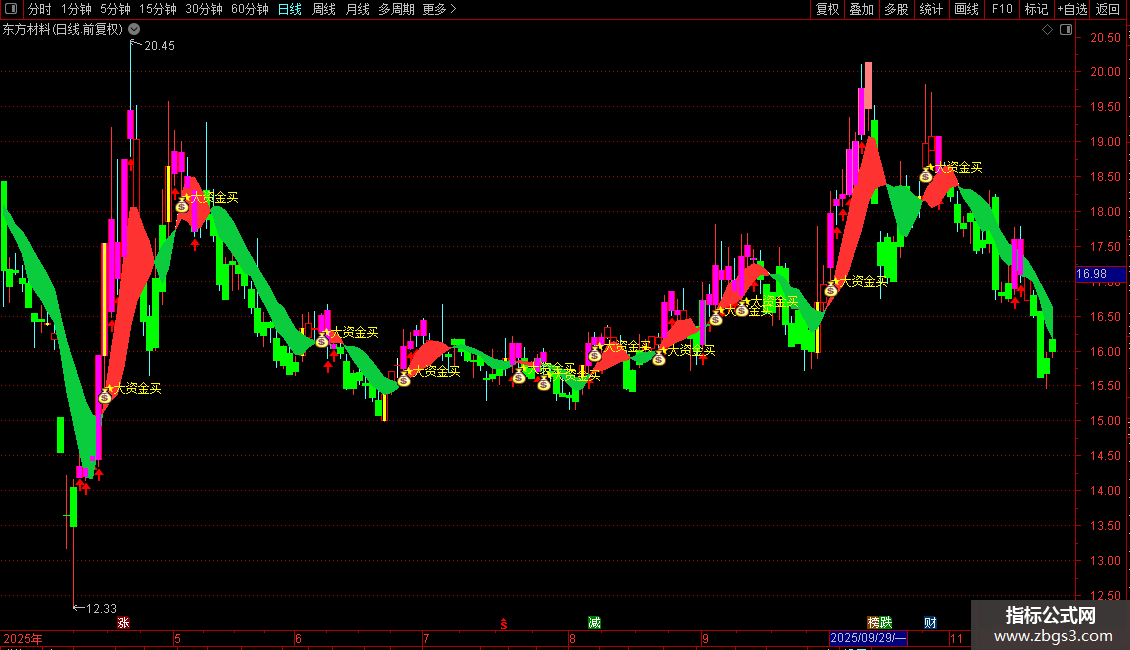
Task: Click the money bag beside the 18.50 大资金买 signal
Action: (926, 176)
